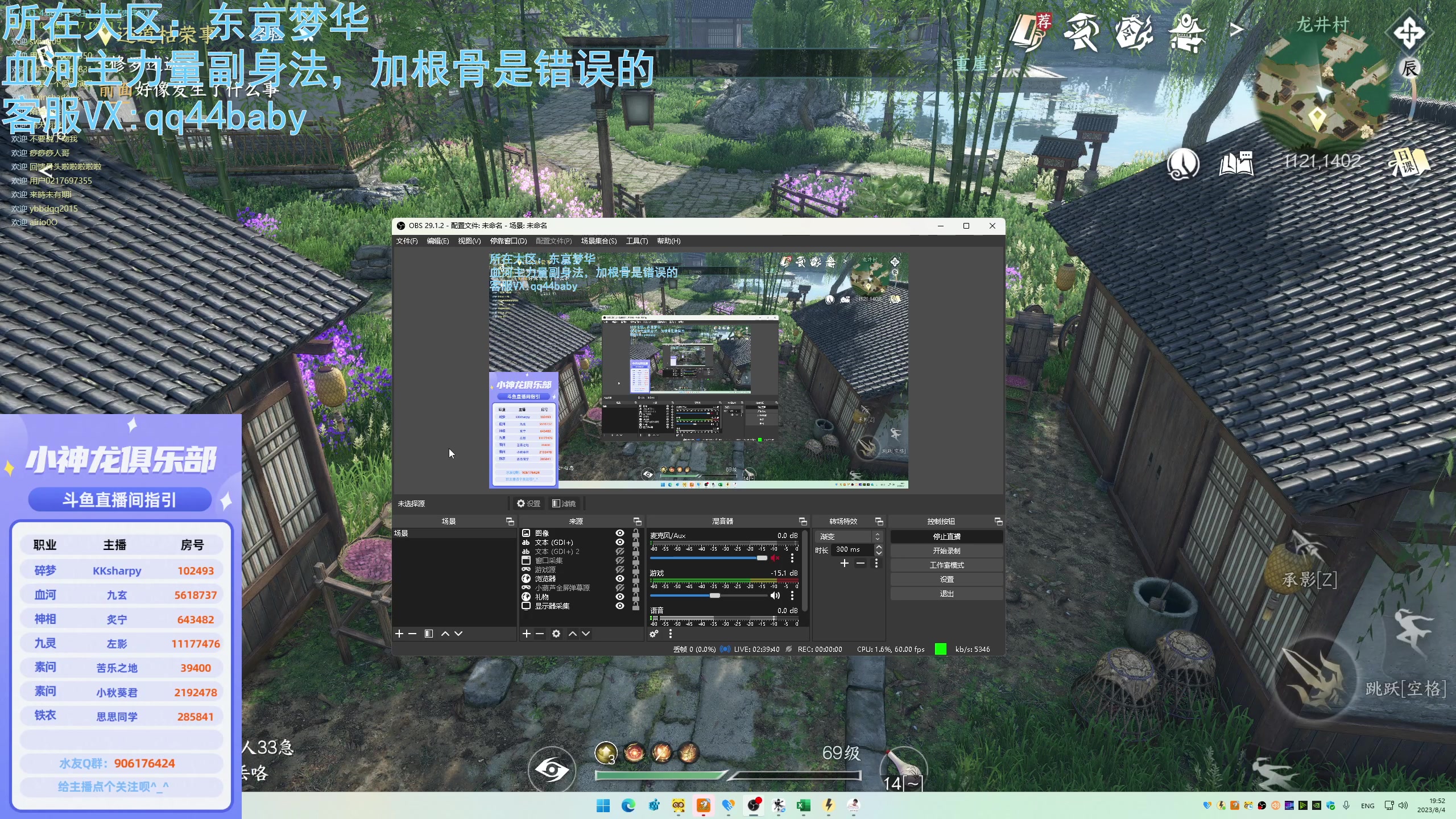Show the 窗口采集 source
The image size is (1456, 819).
coord(620,561)
